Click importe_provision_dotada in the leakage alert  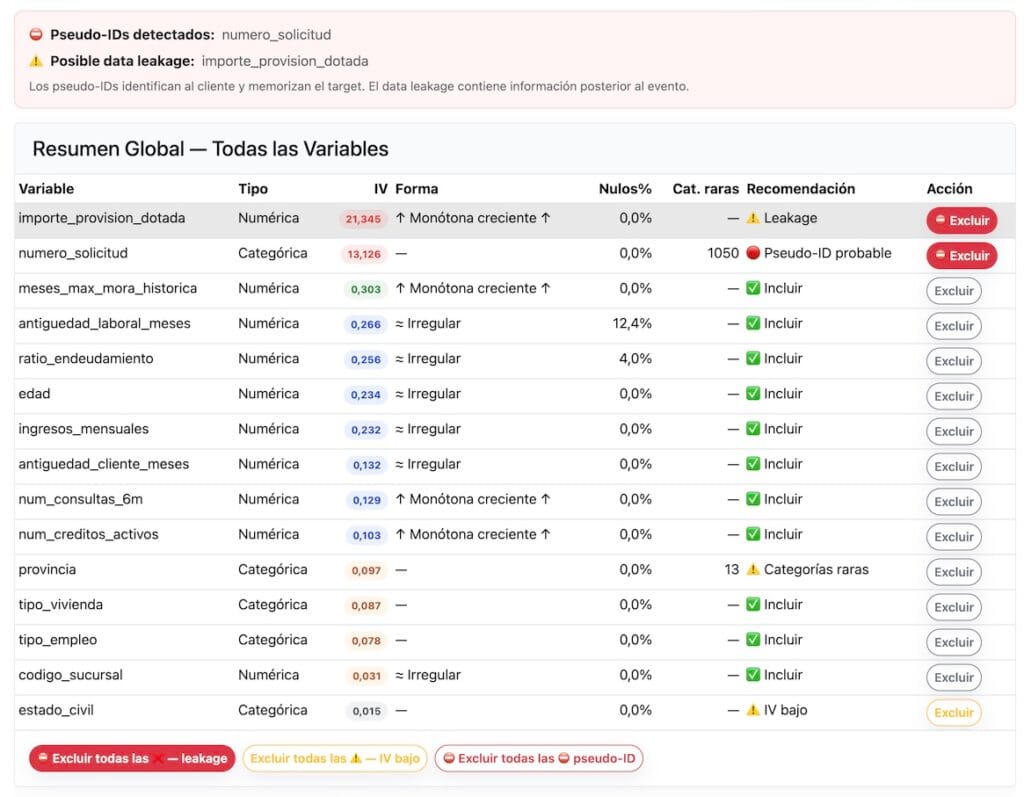pyautogui.click(x=285, y=61)
